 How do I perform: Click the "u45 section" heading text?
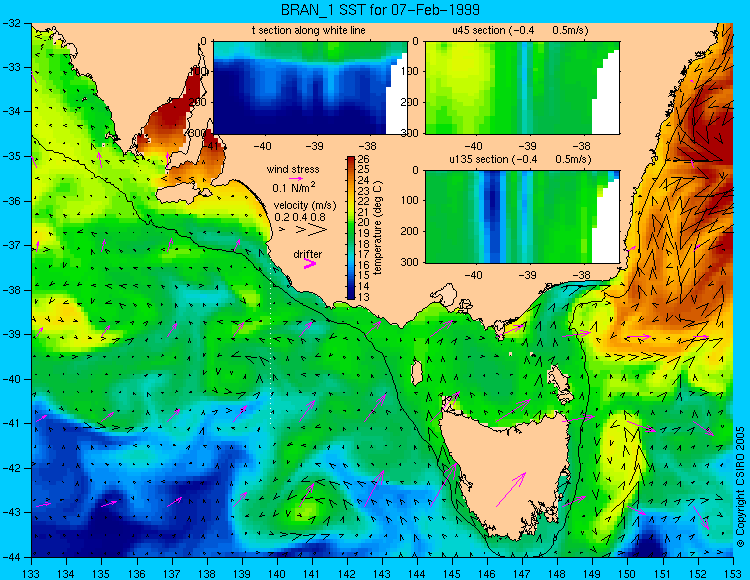(479, 30)
